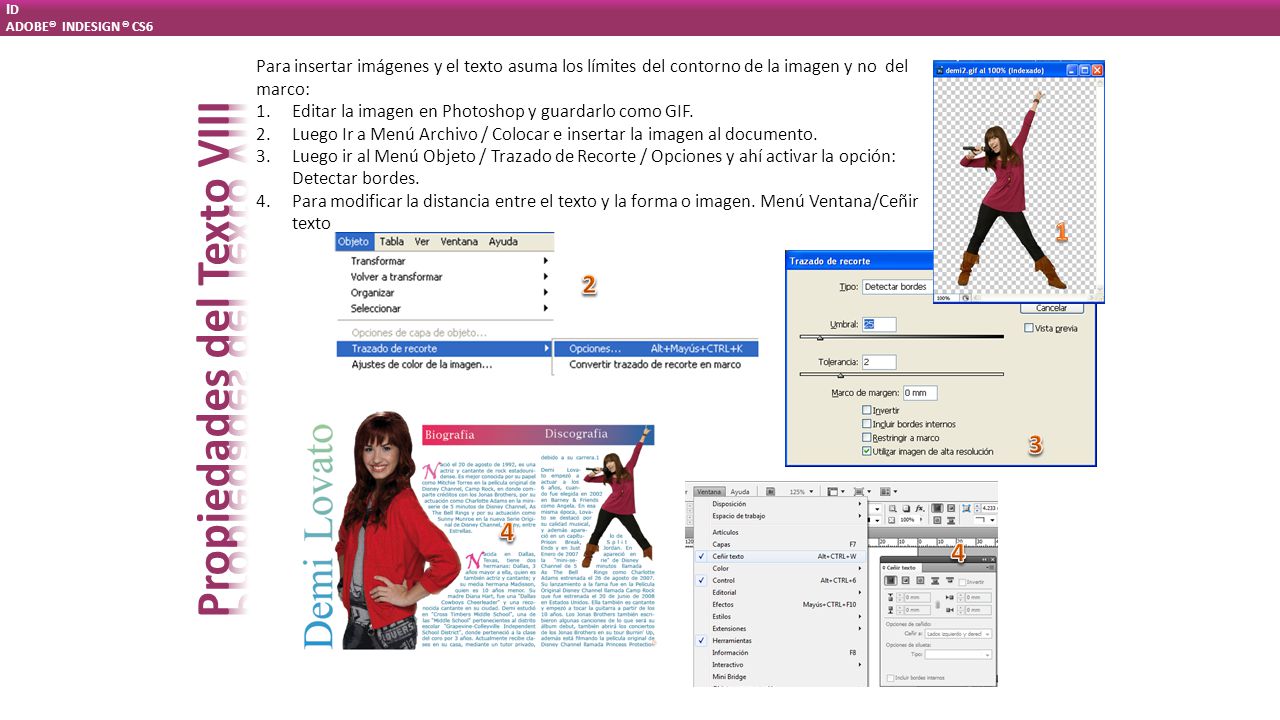Viewport: 1280px width, 720px height.
Task: Select Jump to next column icon in Ceñir texto
Action: 949,580
